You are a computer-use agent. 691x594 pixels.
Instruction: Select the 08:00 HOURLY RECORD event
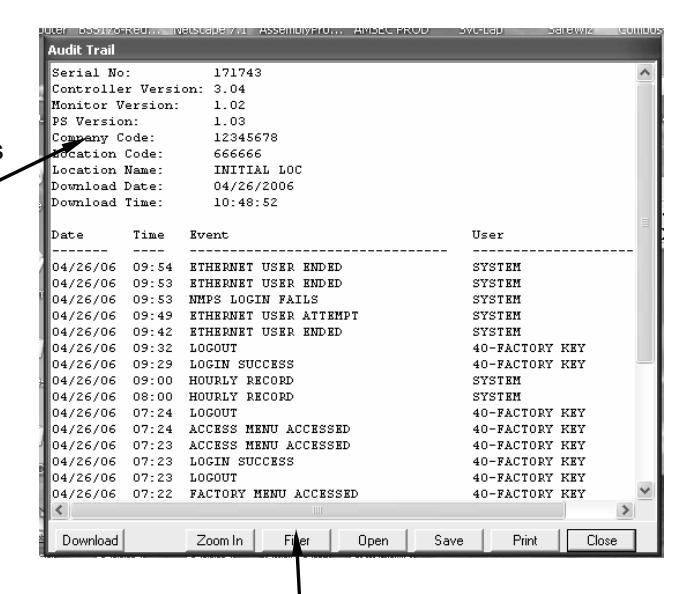click(x=241, y=397)
